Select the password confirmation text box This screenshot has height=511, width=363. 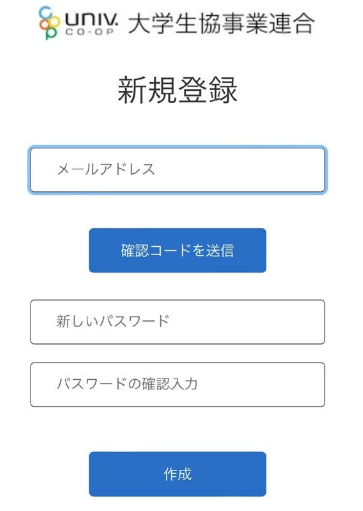click(177, 384)
